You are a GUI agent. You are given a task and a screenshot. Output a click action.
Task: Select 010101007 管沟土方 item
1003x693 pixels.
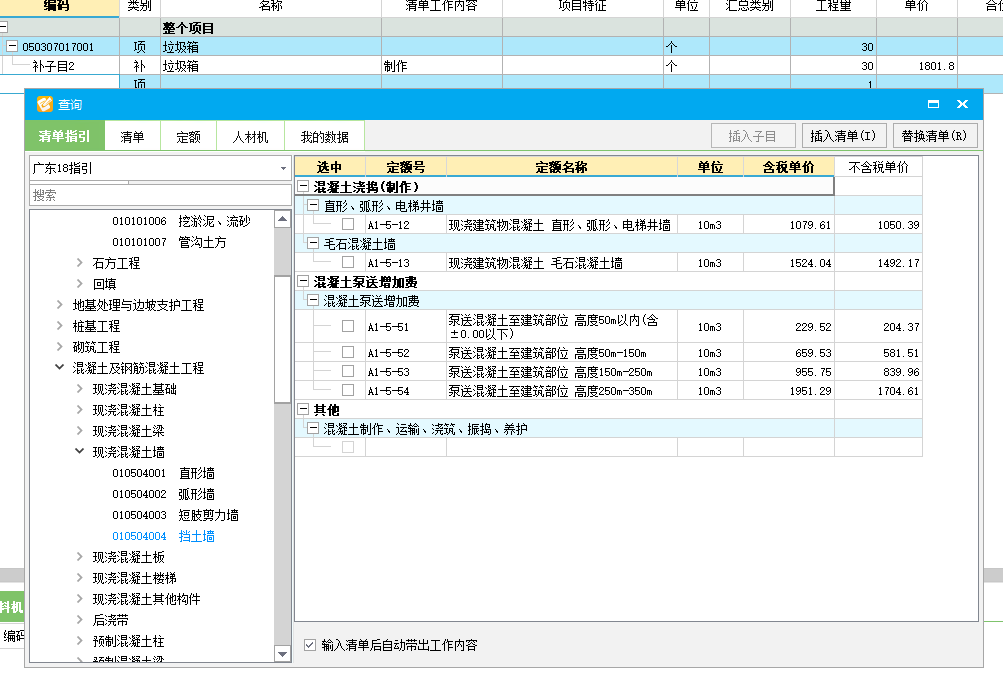pos(169,242)
